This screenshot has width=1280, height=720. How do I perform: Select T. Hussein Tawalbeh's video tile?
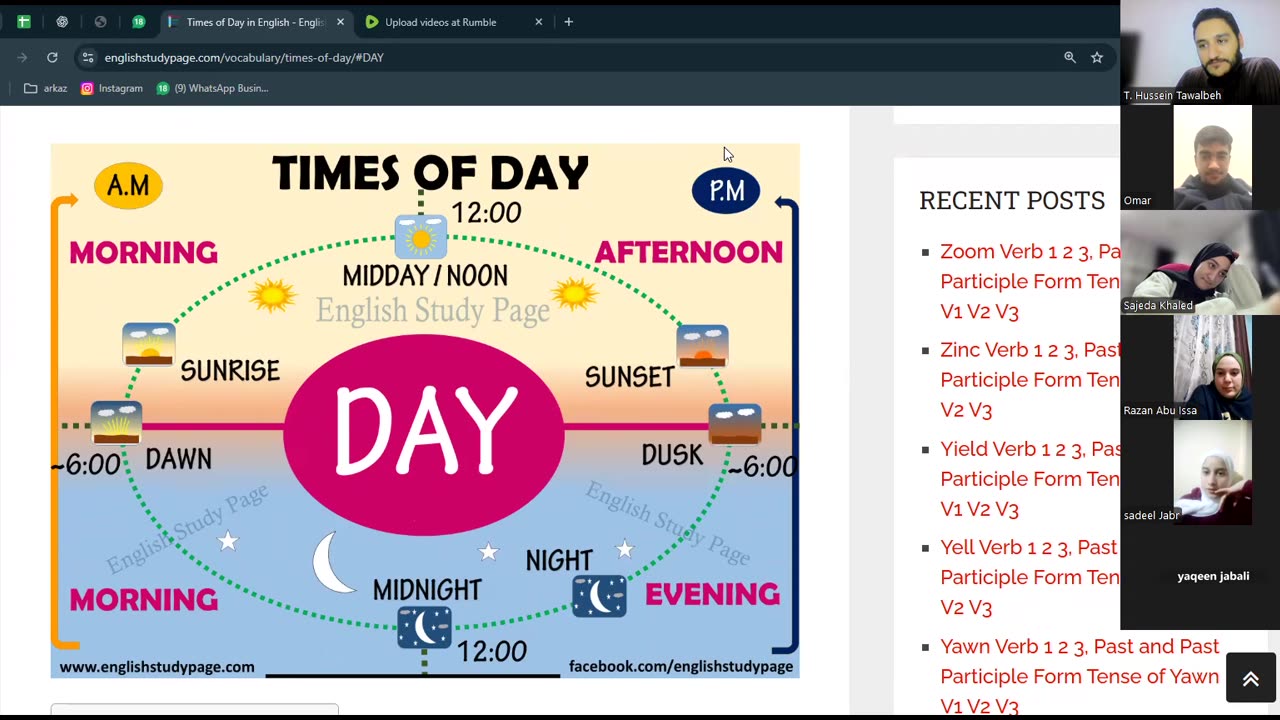(x=1200, y=52)
